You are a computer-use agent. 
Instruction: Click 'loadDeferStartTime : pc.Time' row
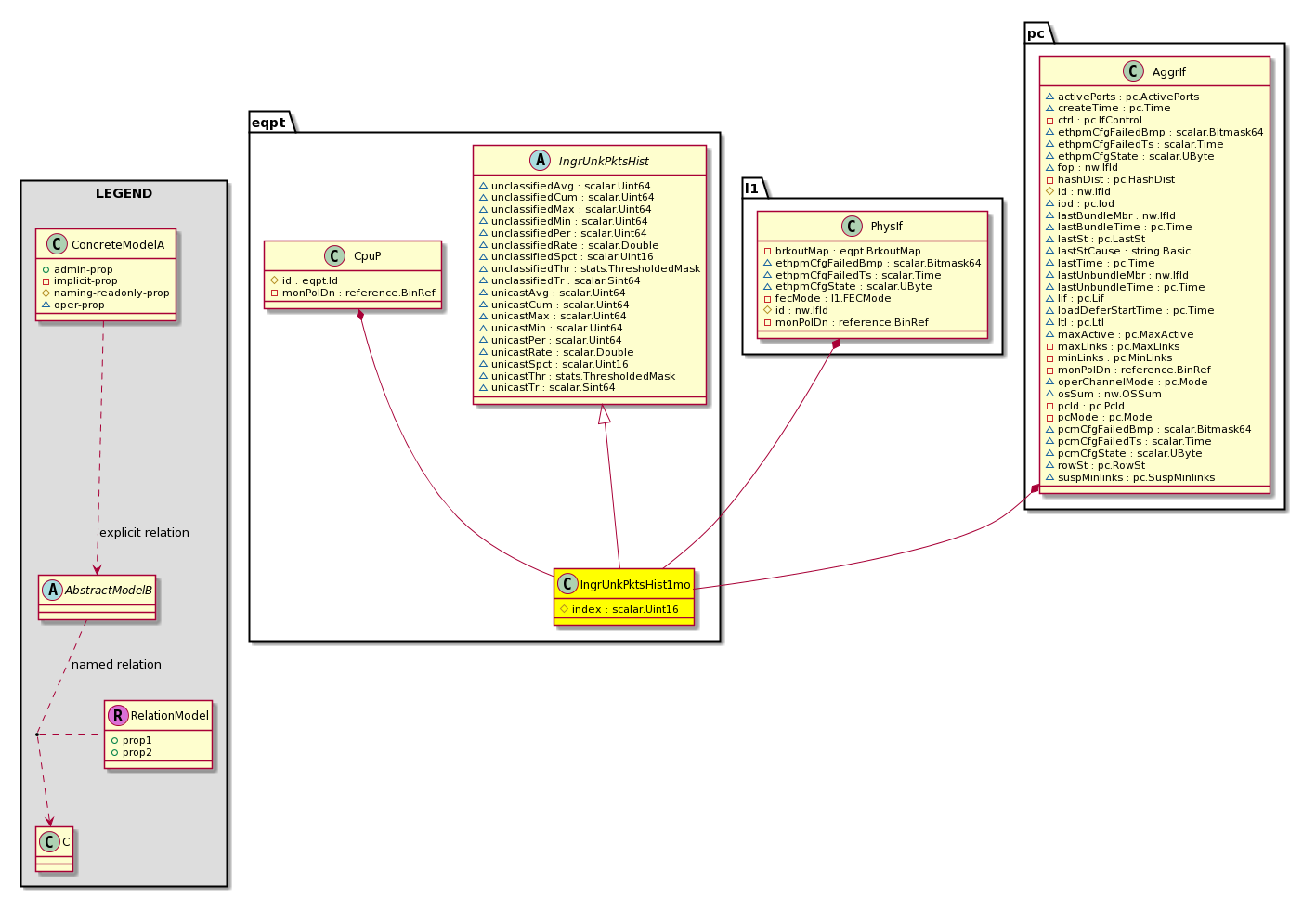click(1136, 310)
